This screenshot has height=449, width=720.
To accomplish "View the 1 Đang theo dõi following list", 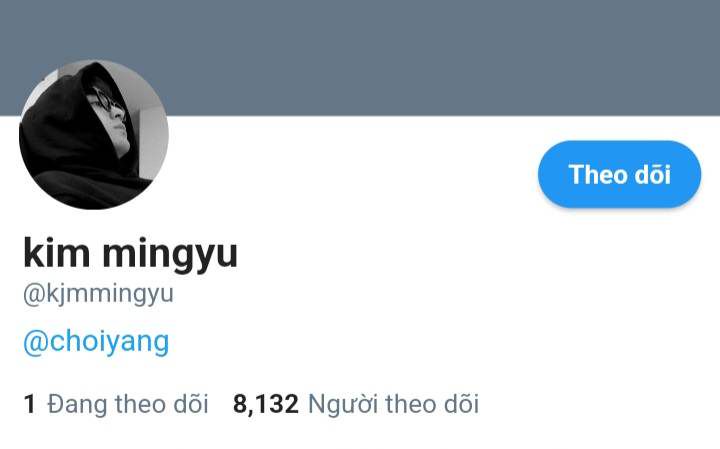I will pyautogui.click(x=116, y=404).
